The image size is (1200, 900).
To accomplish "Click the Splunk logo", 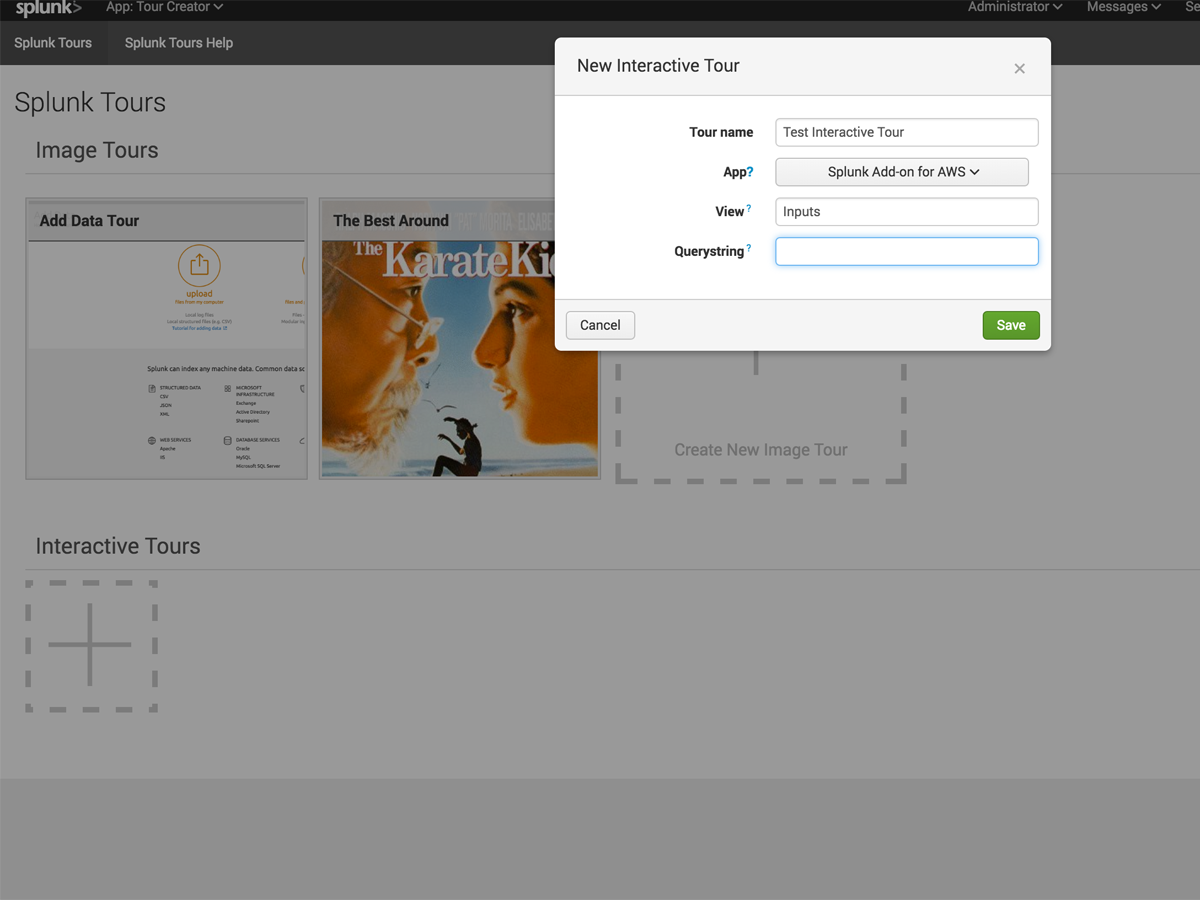I will [48, 8].
